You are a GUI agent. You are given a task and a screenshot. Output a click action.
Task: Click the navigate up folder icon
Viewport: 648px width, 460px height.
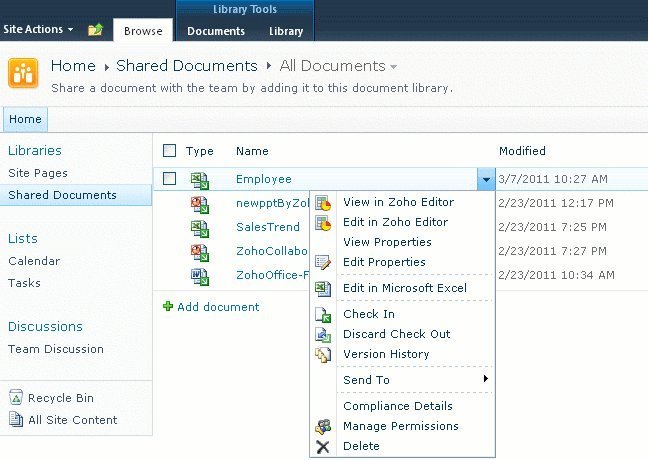[x=95, y=30]
